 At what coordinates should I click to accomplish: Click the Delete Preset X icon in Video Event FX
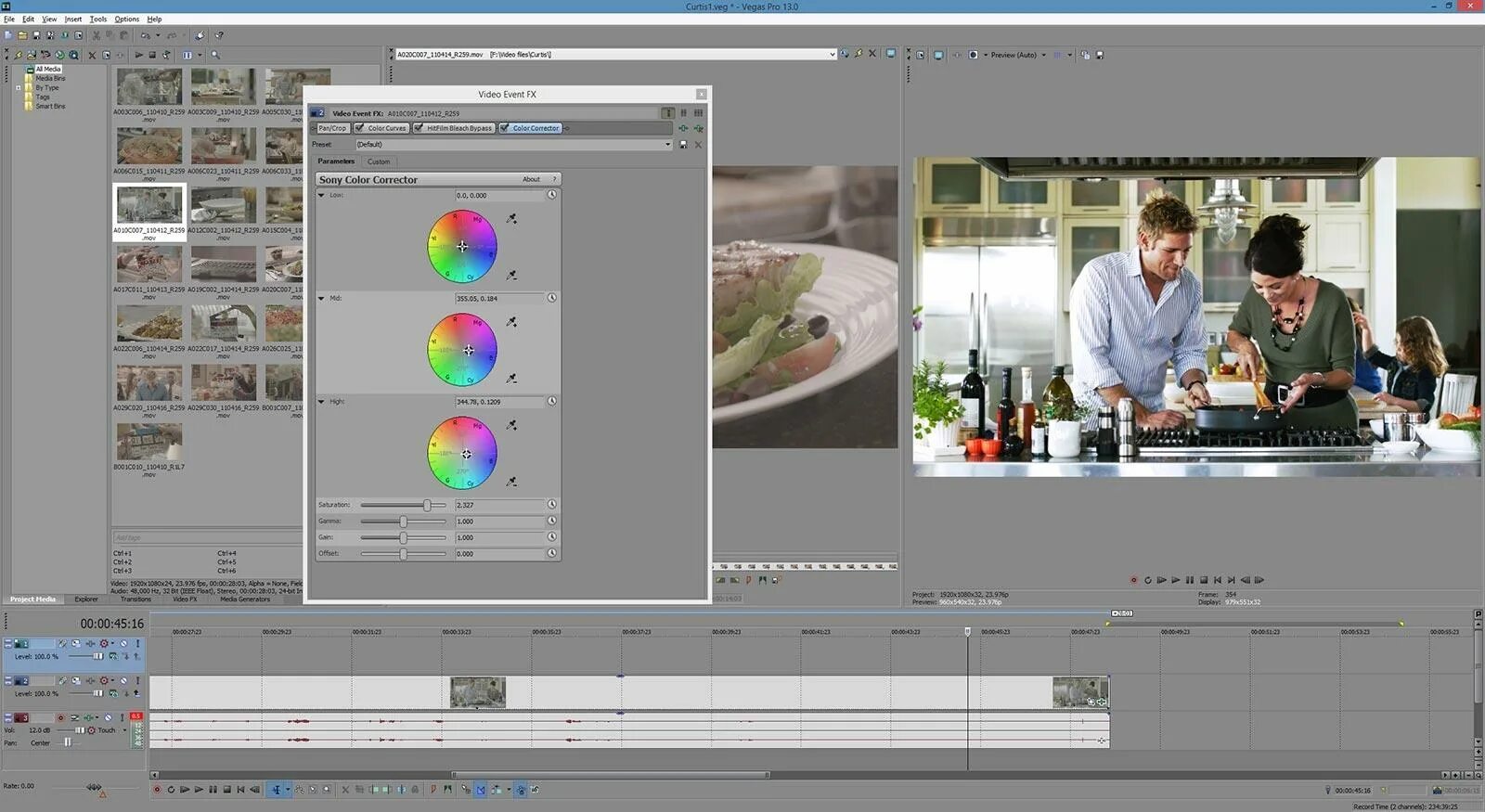(698, 144)
